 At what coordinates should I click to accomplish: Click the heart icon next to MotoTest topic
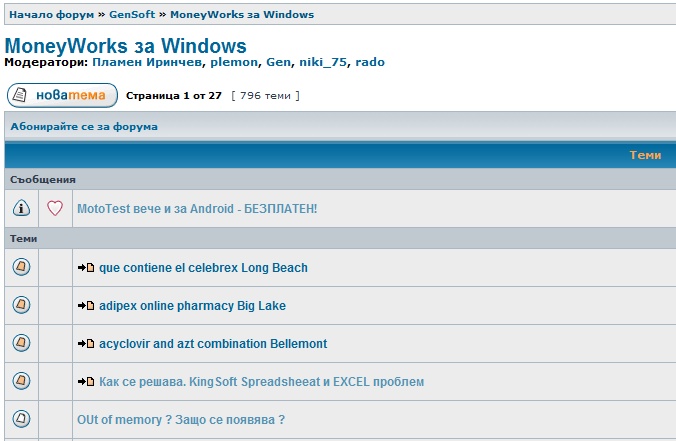[x=55, y=208]
